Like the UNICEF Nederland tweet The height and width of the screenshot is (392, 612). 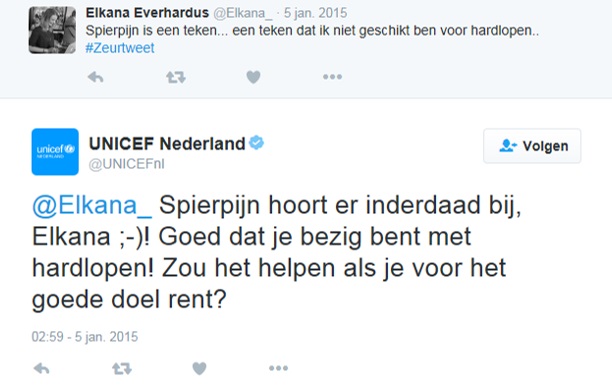(x=199, y=368)
